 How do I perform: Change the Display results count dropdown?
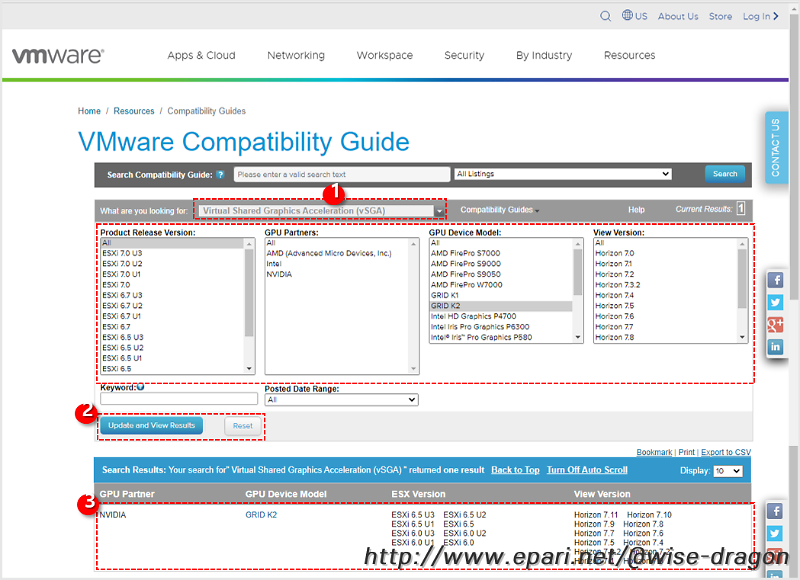(728, 471)
